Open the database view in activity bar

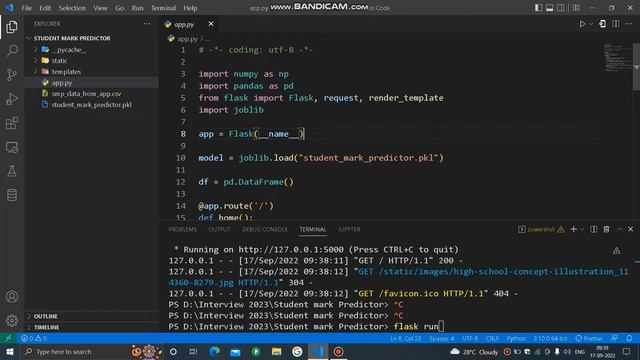pyautogui.click(x=12, y=195)
